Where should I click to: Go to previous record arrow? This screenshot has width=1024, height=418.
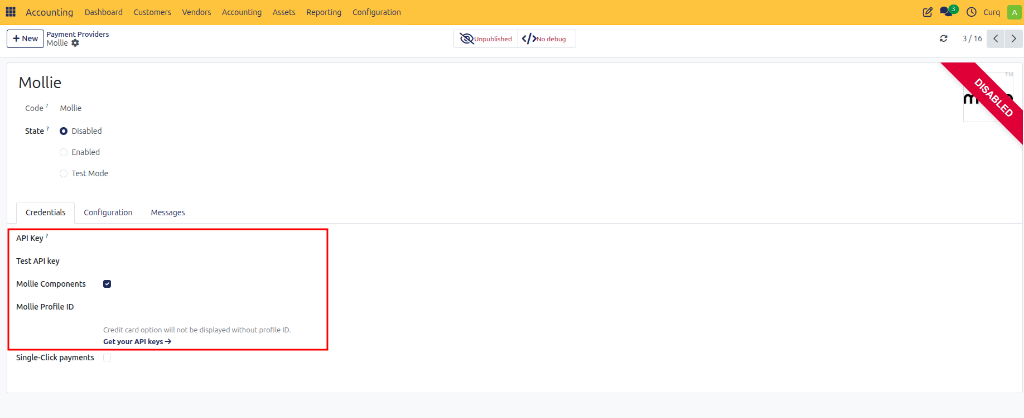(x=995, y=39)
